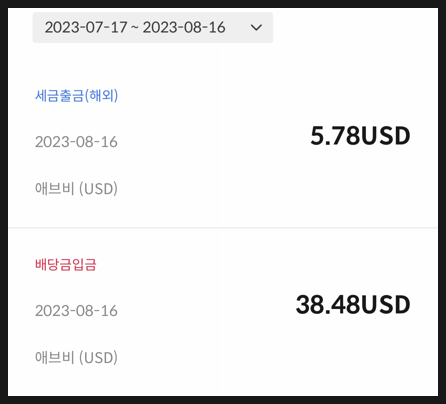The height and width of the screenshot is (404, 446).
Task: Open the chevron arrow on date range selector
Action: pyautogui.click(x=256, y=27)
